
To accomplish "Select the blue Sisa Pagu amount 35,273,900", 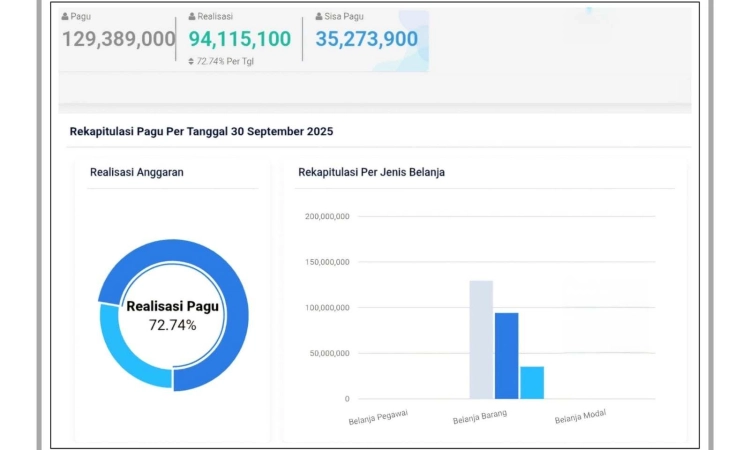I will click(x=367, y=39).
